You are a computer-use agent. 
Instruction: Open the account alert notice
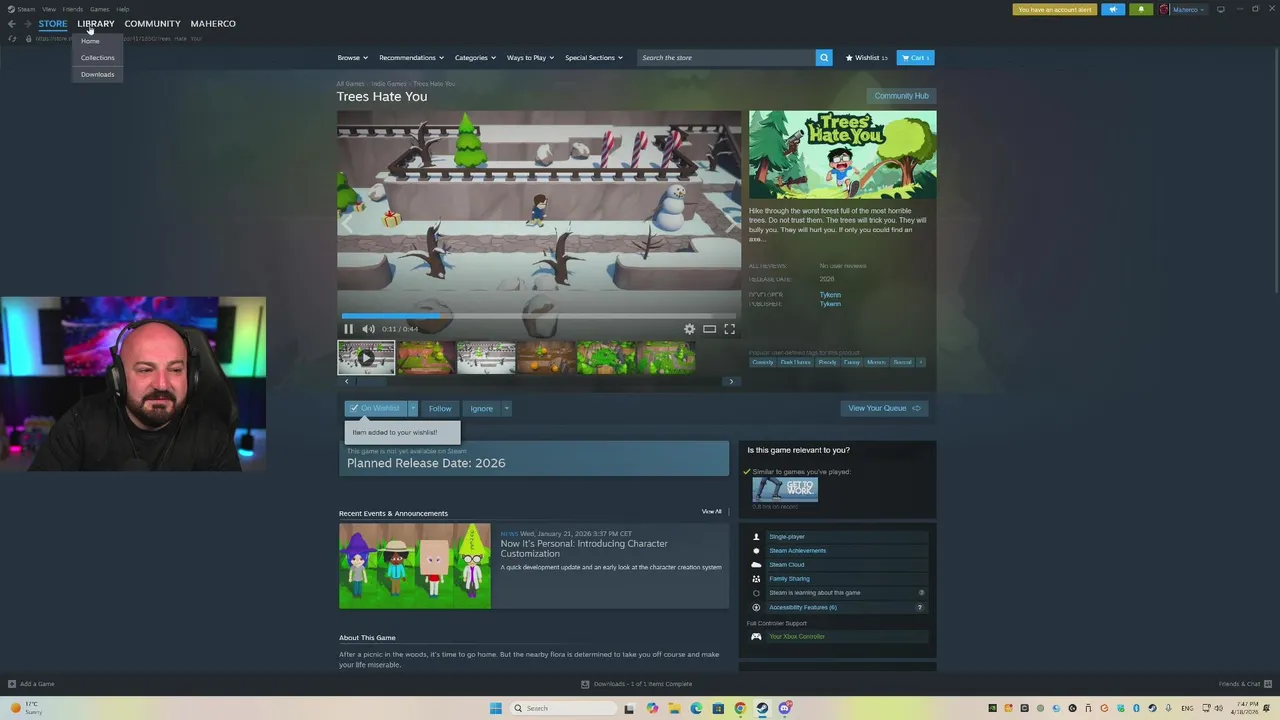click(x=1055, y=9)
